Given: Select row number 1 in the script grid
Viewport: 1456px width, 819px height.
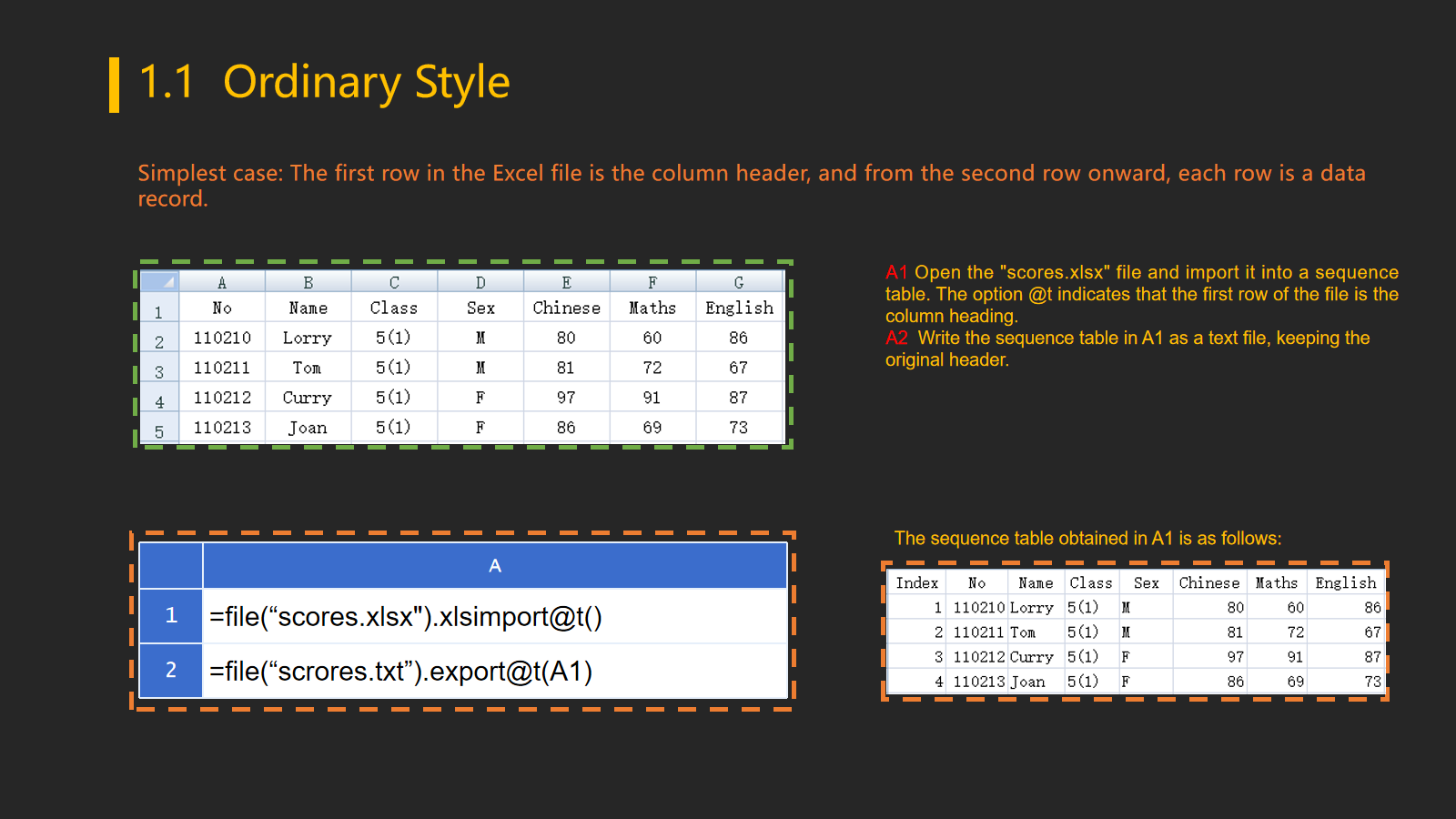Looking at the screenshot, I should coord(171,616).
